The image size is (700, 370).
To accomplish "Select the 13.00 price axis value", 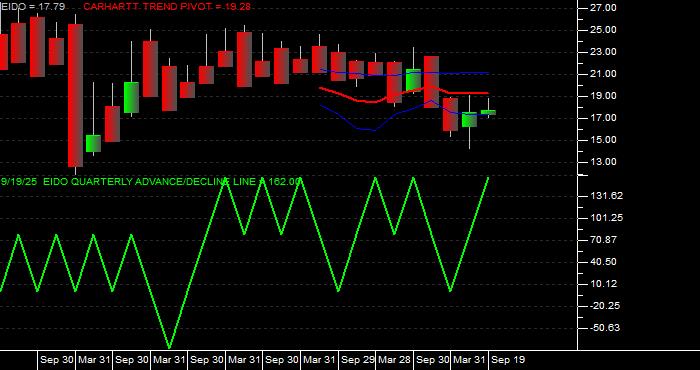I will click(604, 162).
